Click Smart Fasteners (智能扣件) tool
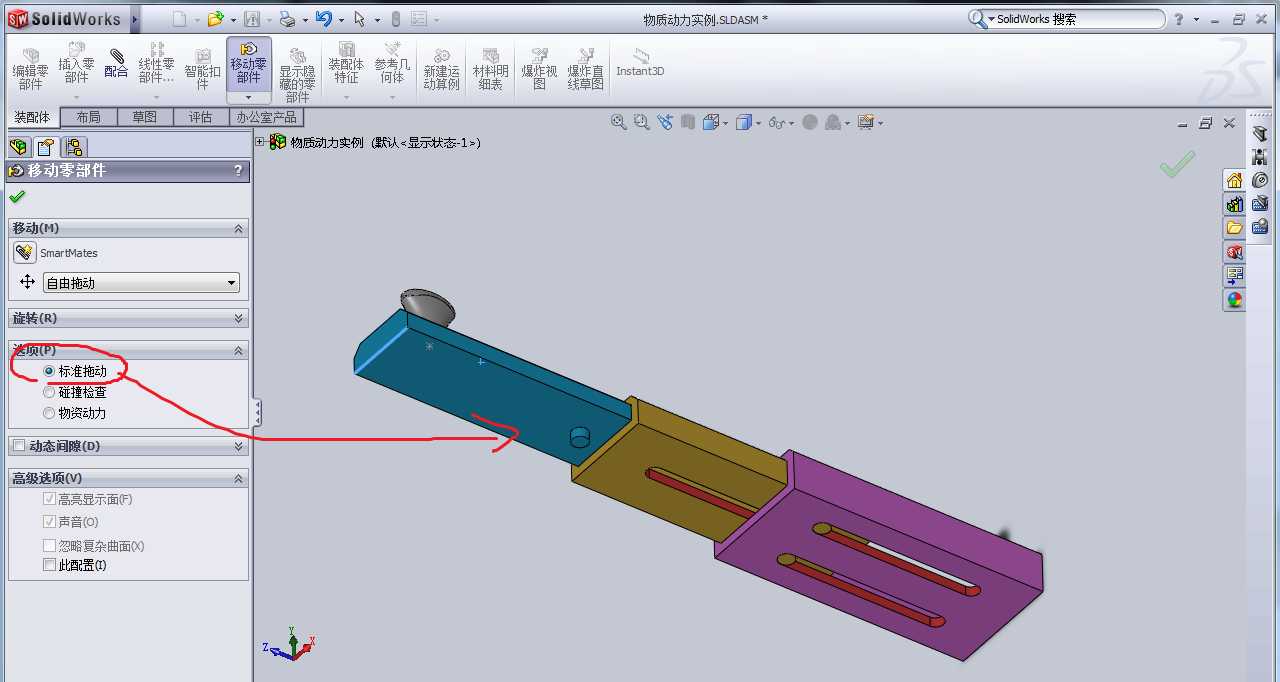This screenshot has width=1280, height=682. 203,68
